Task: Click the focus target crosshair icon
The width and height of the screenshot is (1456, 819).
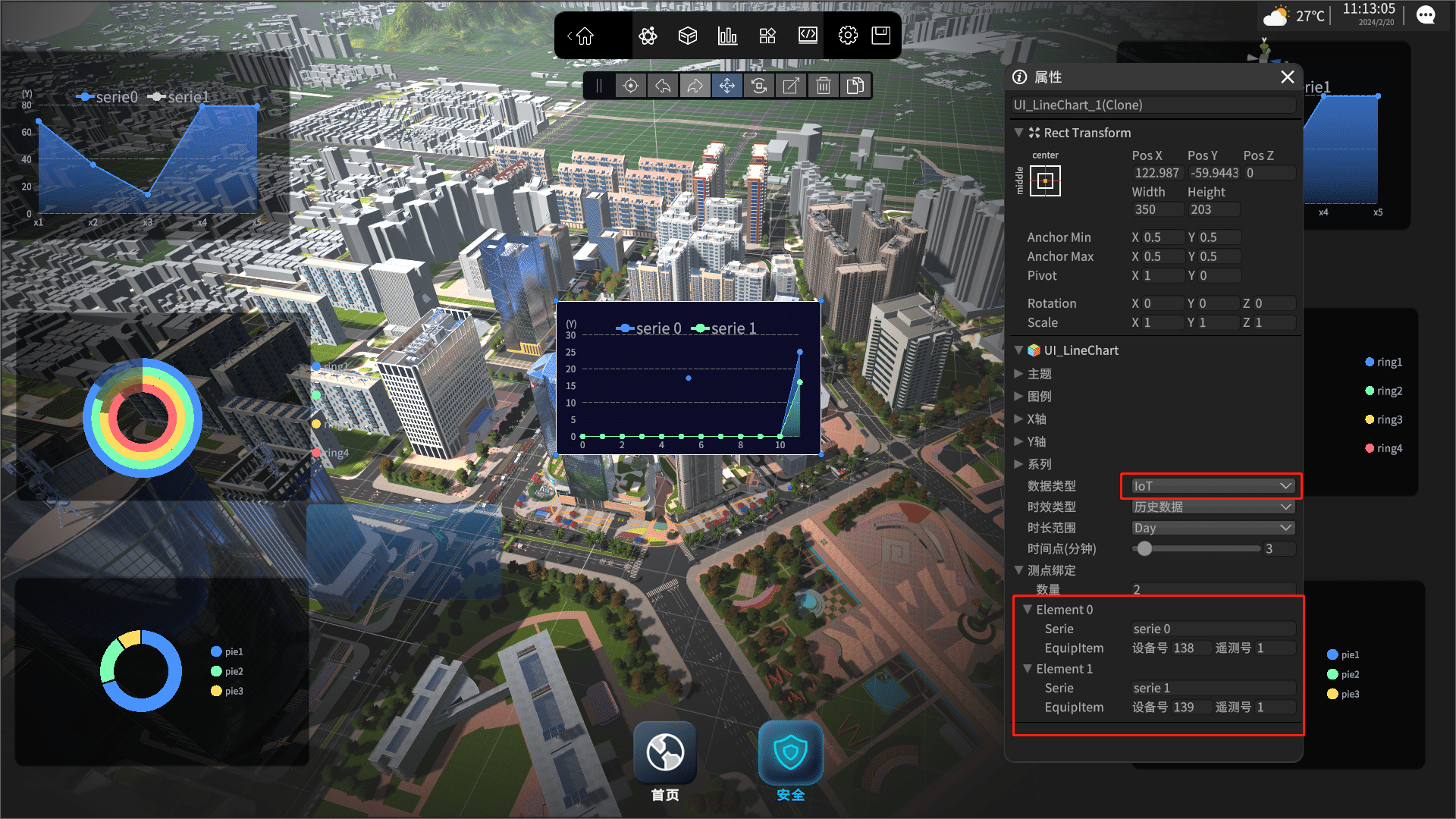Action: (x=630, y=86)
